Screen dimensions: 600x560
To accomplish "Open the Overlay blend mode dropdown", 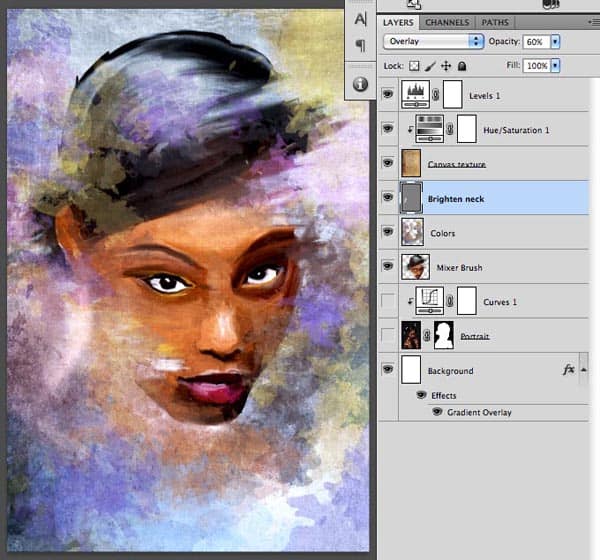I will [433, 41].
